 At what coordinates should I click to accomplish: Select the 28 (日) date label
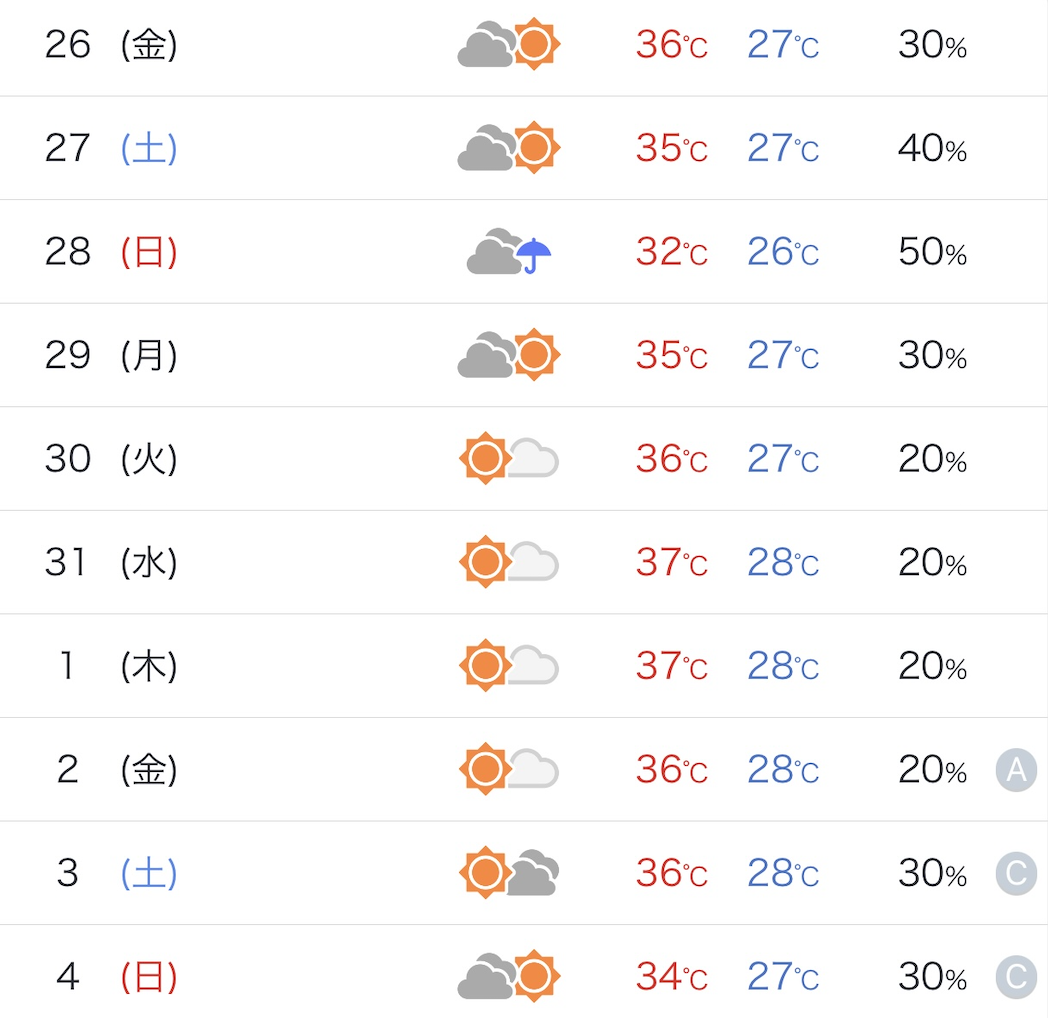(x=111, y=251)
